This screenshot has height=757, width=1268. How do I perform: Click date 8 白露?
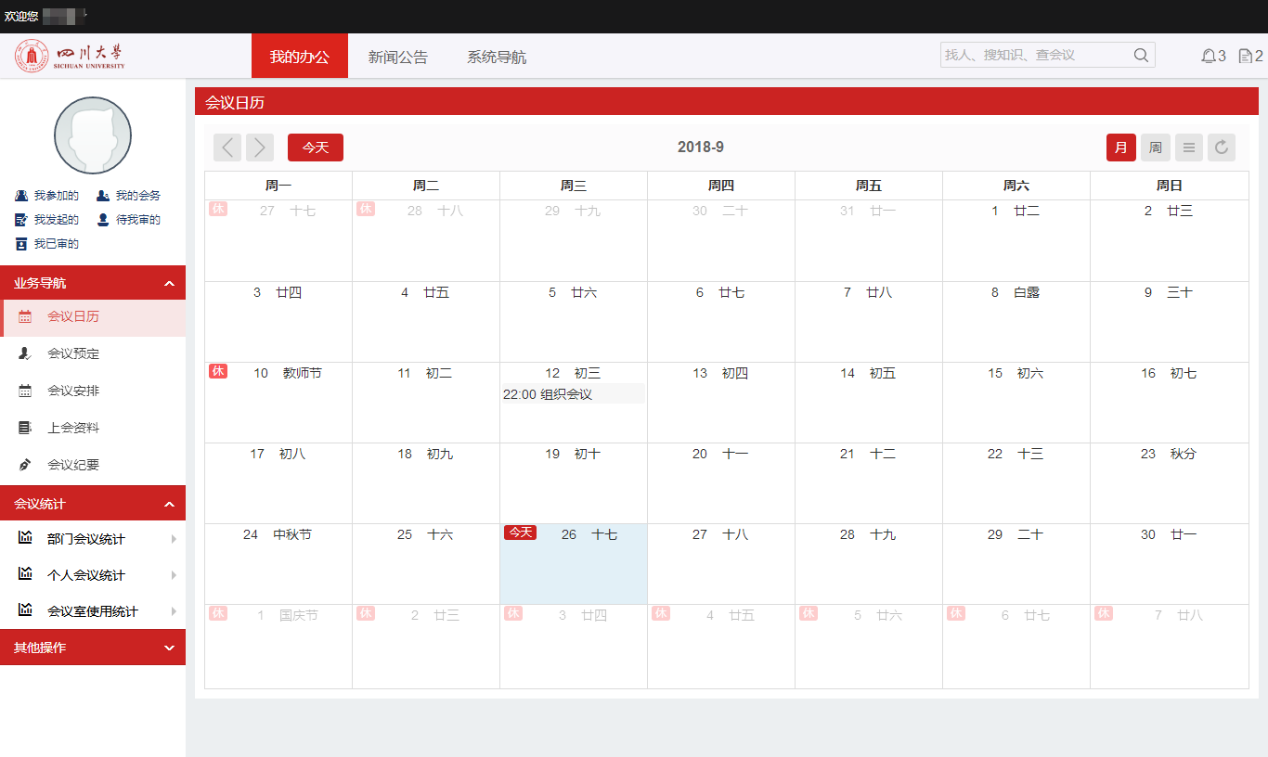[x=1016, y=293]
